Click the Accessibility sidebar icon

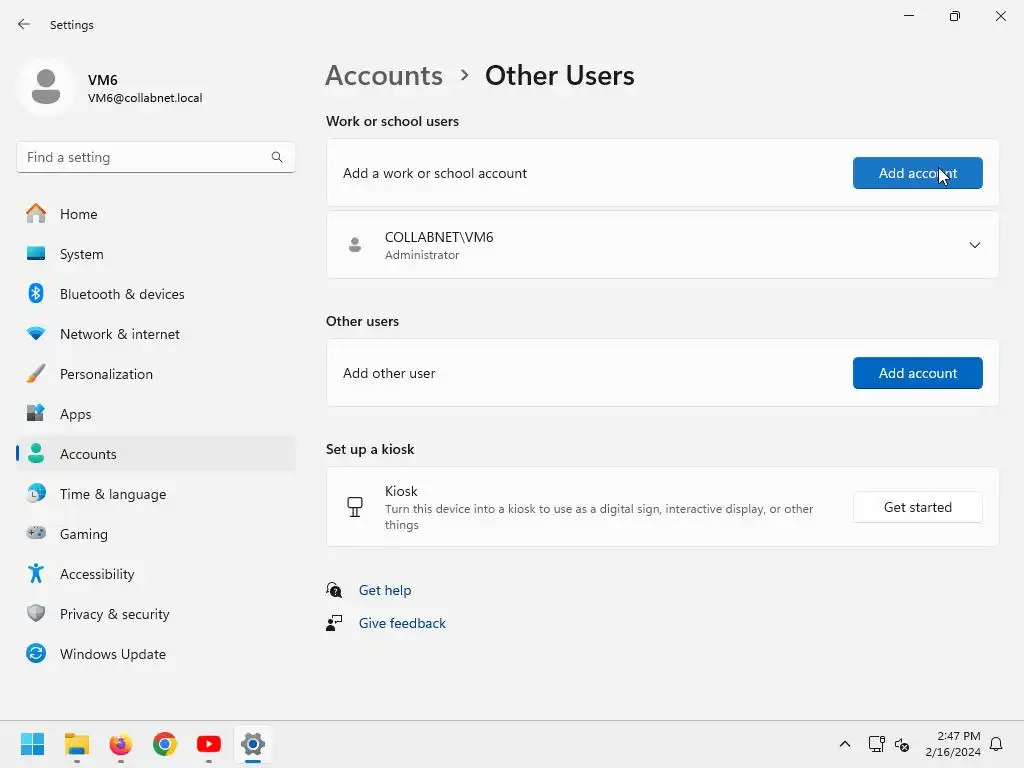pos(36,574)
